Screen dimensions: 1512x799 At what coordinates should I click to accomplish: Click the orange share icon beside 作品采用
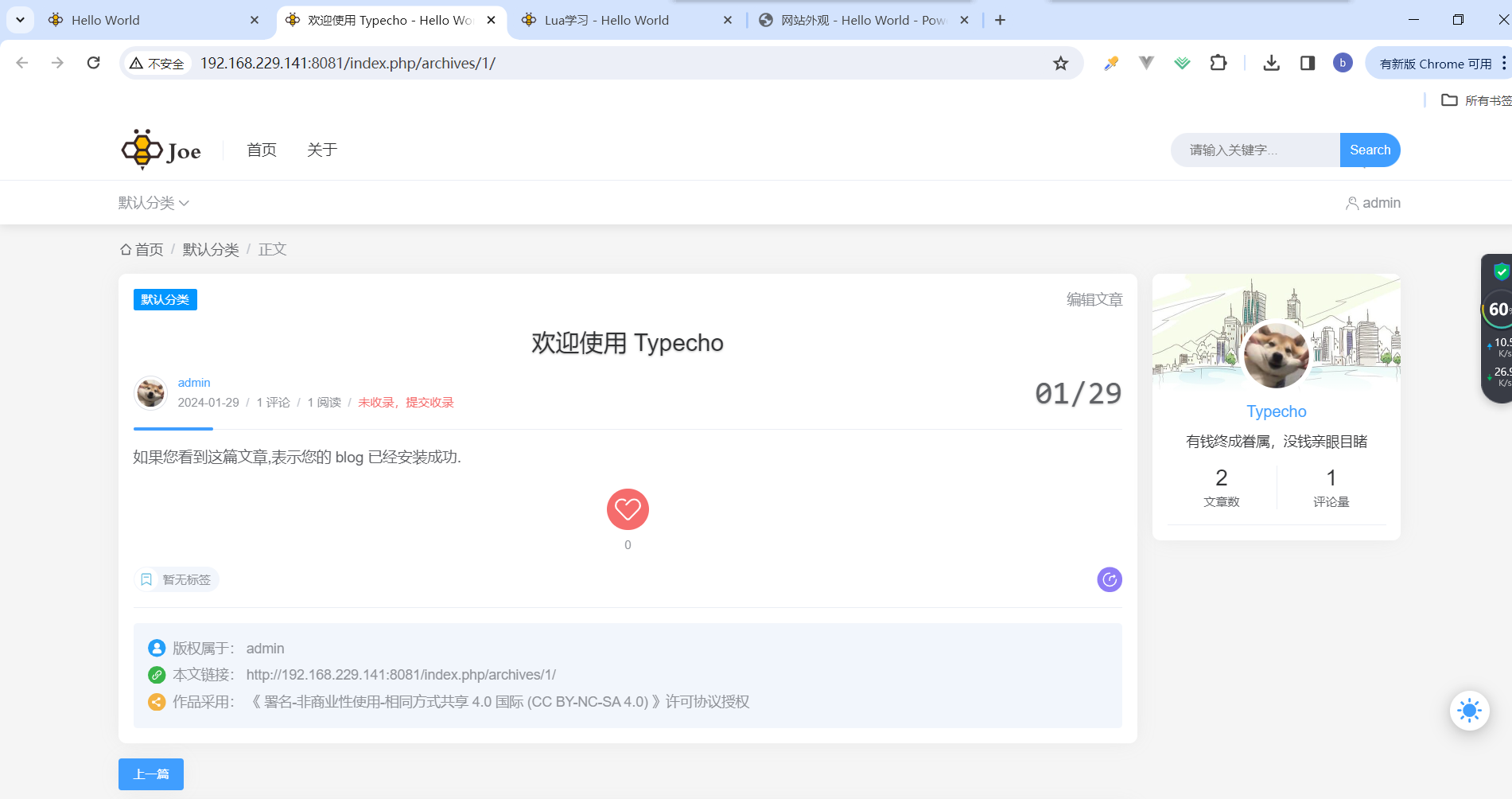(x=157, y=702)
